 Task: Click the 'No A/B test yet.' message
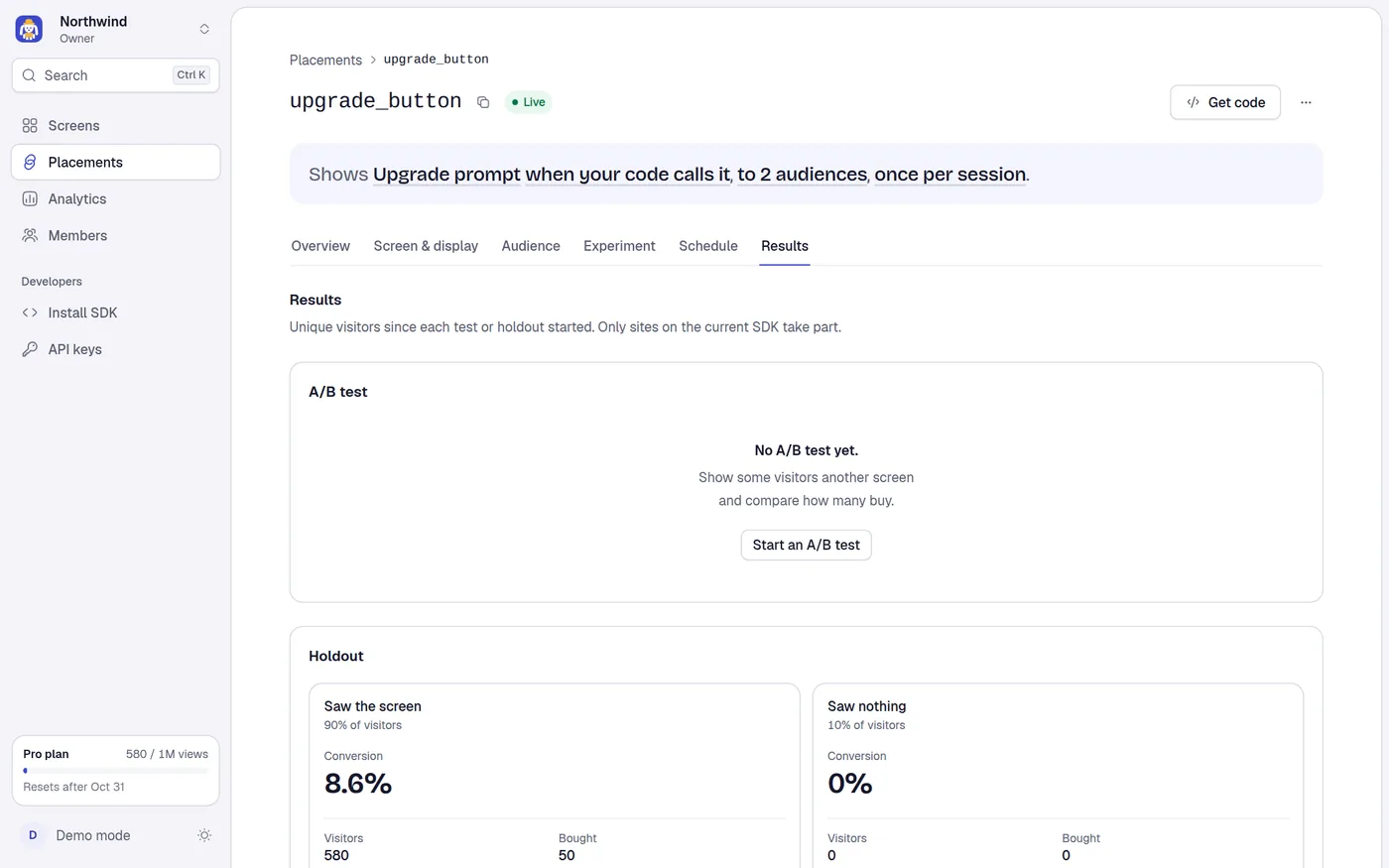[x=807, y=450]
